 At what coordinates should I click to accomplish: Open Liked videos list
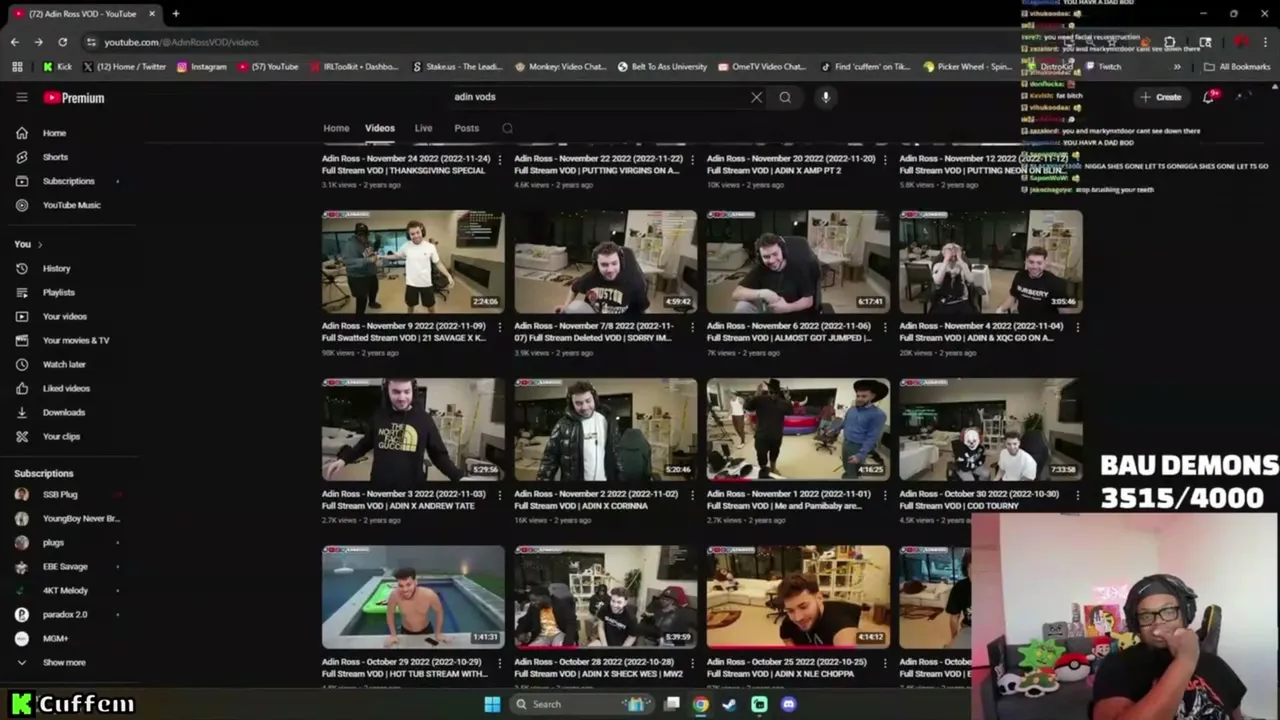click(x=66, y=388)
